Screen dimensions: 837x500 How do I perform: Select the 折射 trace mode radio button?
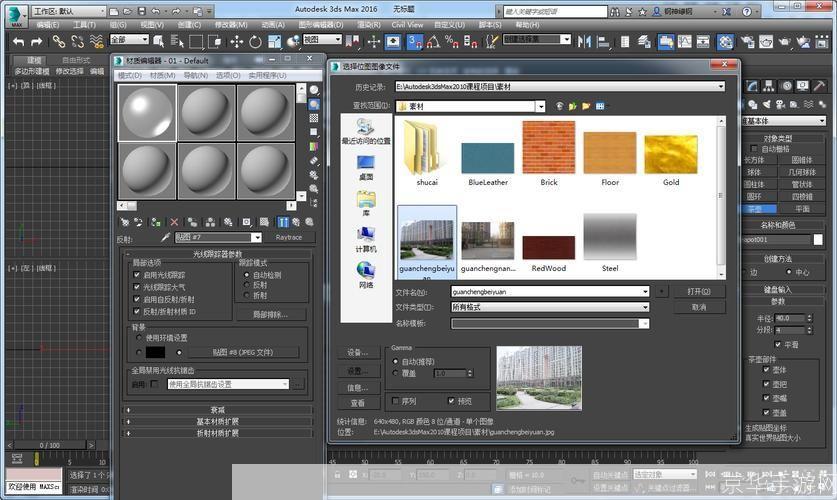pos(246,295)
